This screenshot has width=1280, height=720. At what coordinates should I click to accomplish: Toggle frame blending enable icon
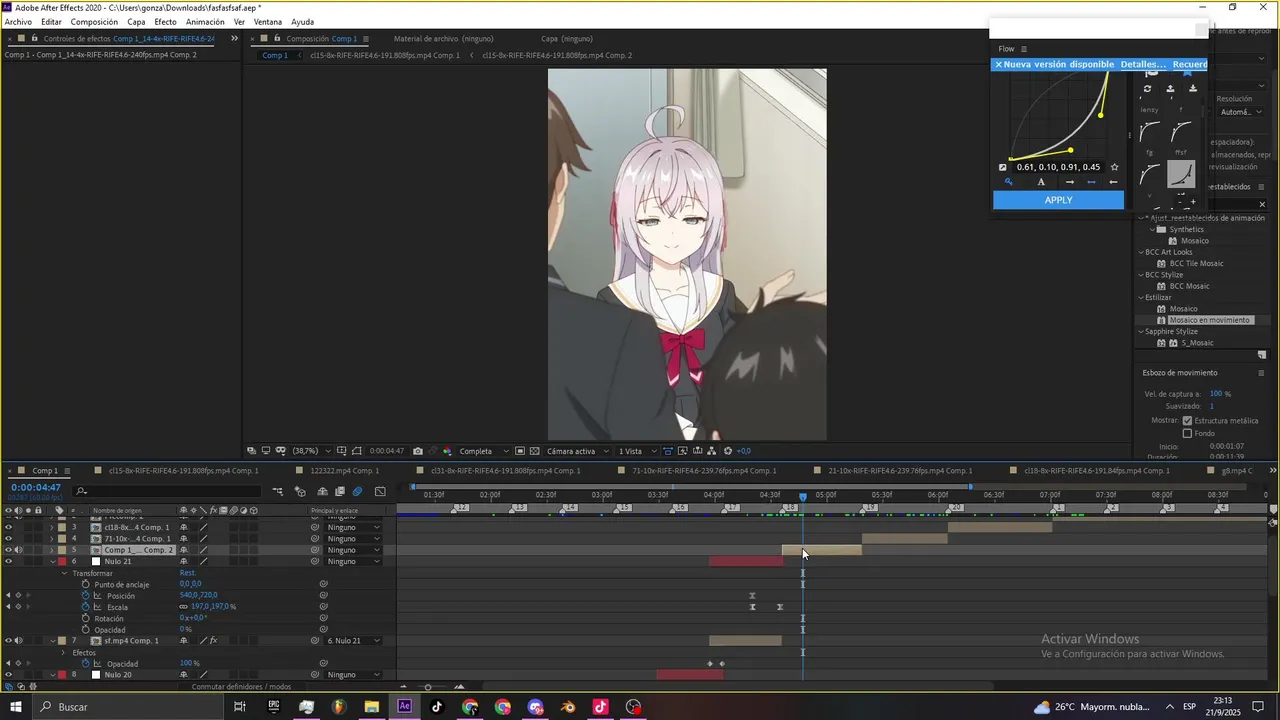[x=340, y=491]
